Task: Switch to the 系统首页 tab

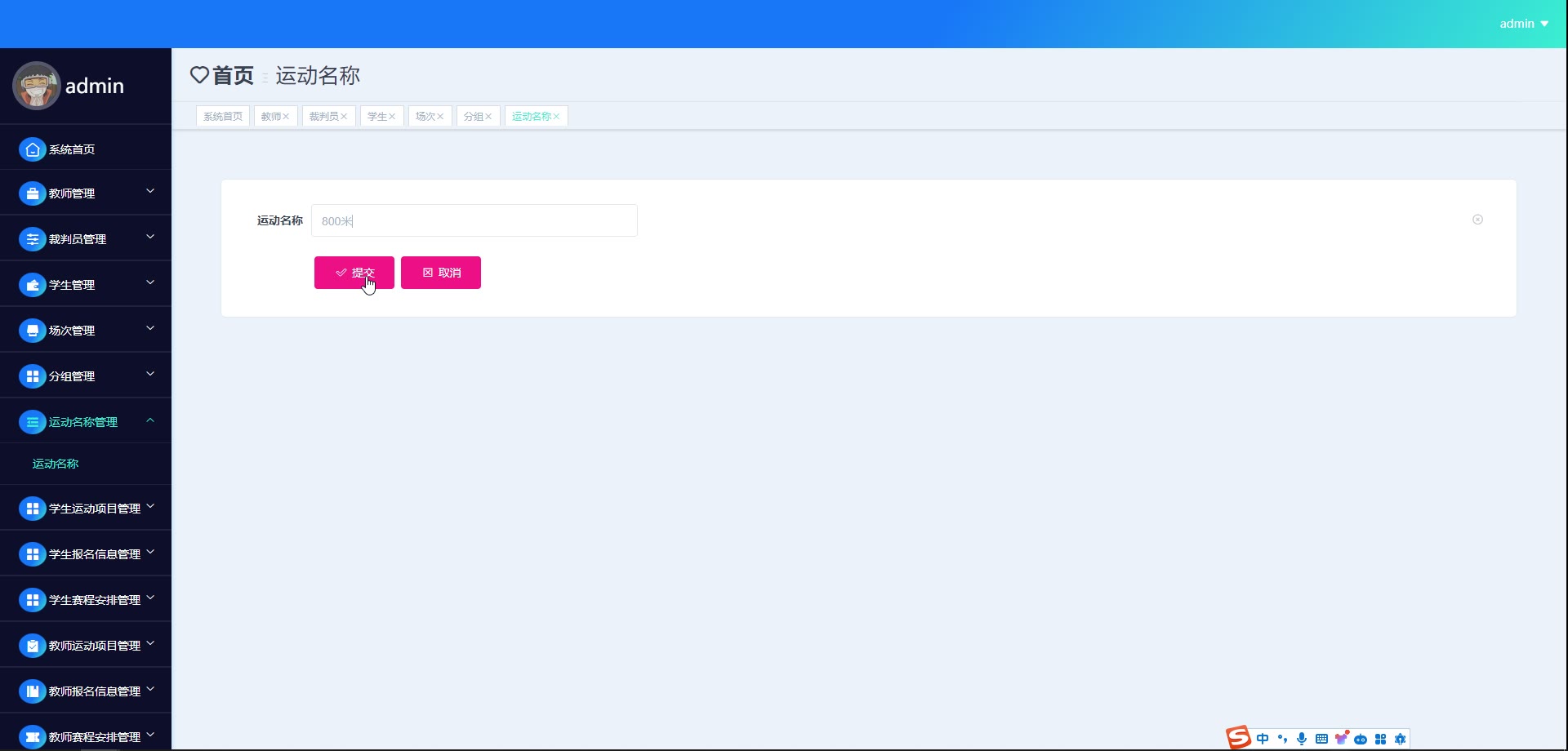Action: coord(223,117)
